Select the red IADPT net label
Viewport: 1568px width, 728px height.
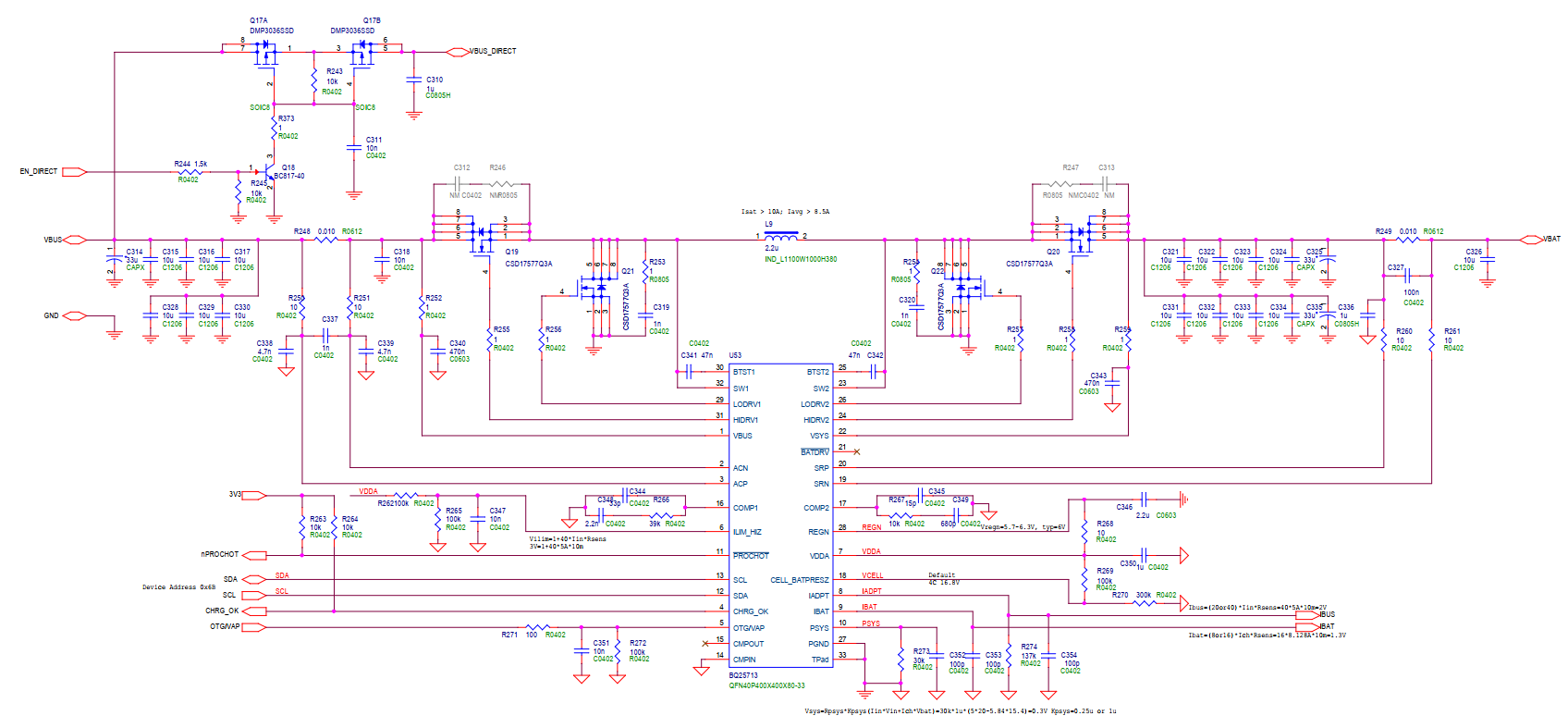[x=872, y=591]
